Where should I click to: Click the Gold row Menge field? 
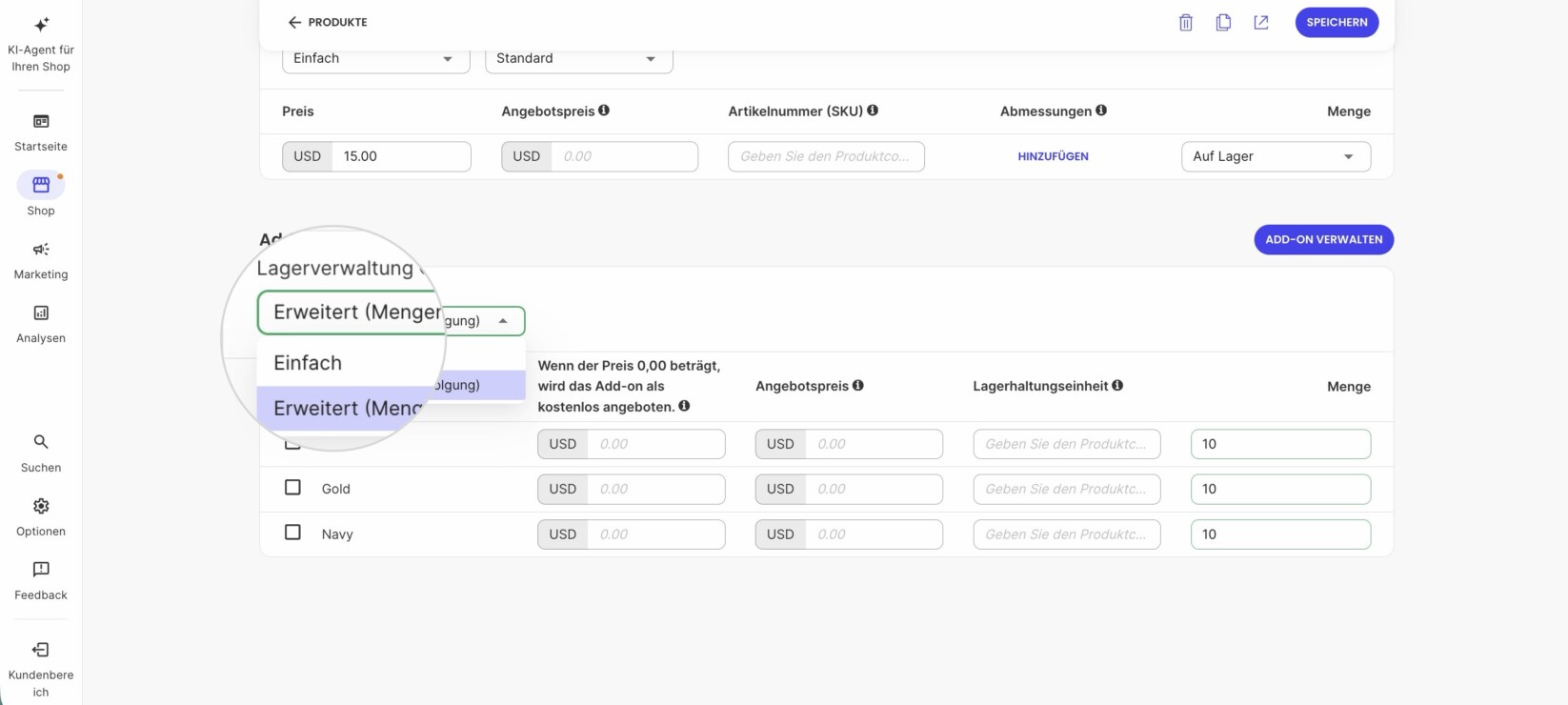click(1280, 489)
